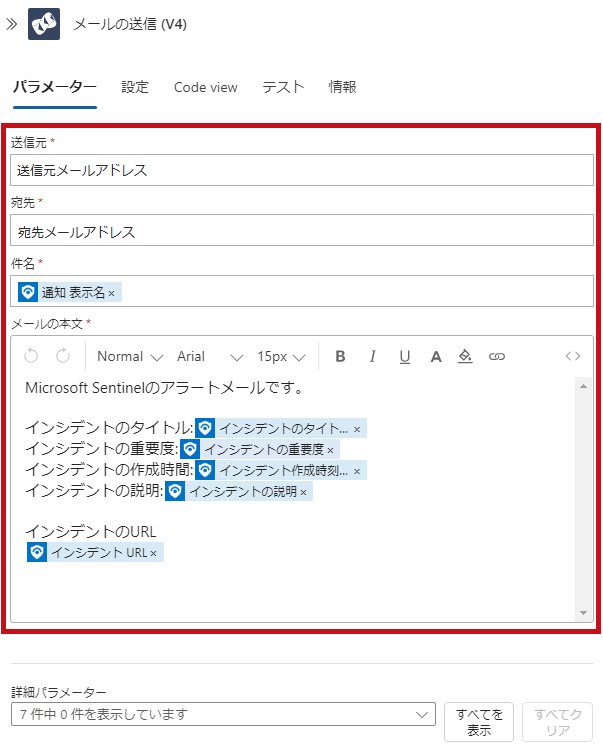Click the 件名 input field
The image size is (603, 750).
302,291
